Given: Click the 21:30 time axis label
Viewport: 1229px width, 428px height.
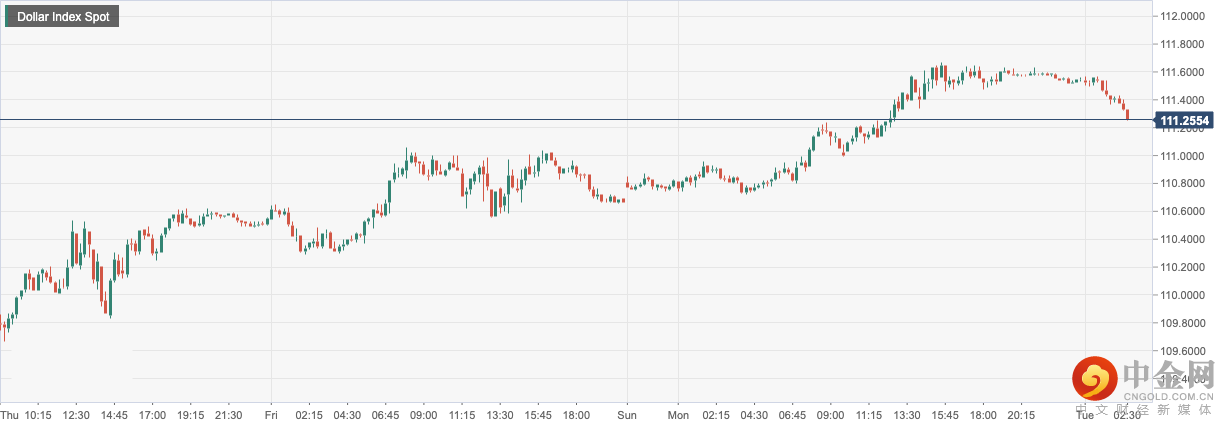Looking at the screenshot, I should [x=228, y=415].
